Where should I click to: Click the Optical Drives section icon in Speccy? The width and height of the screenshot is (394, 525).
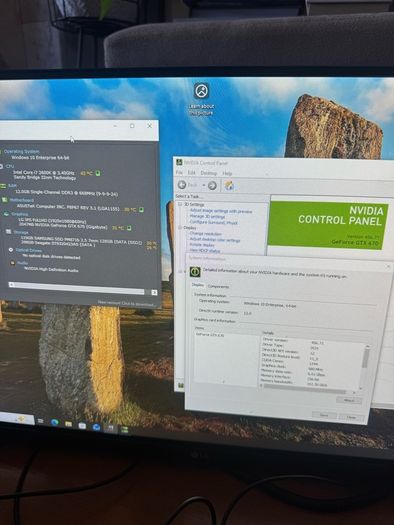11,250
